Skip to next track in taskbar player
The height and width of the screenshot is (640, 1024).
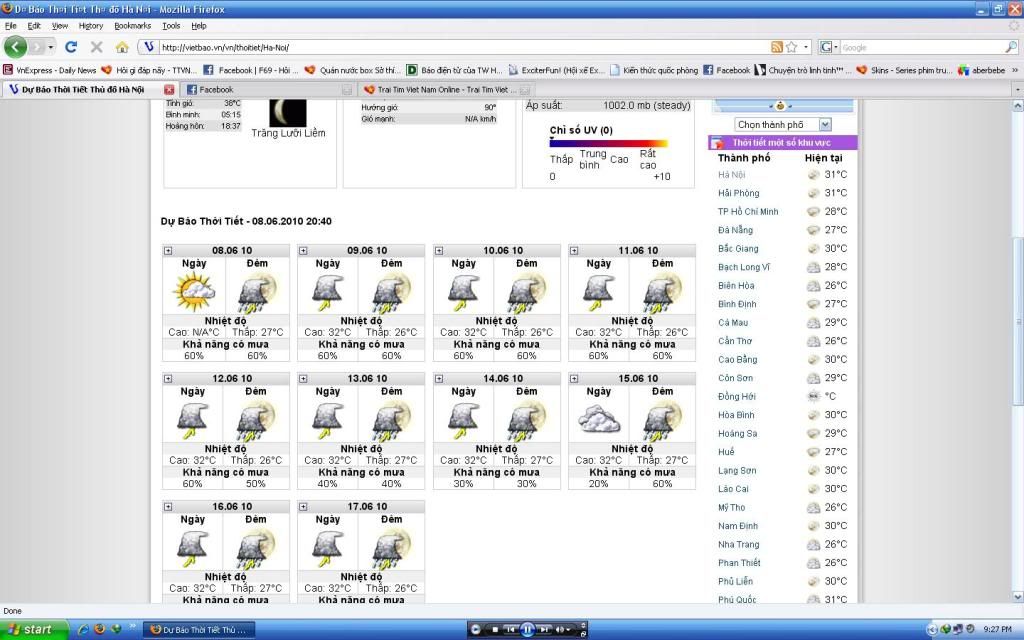(x=543, y=630)
